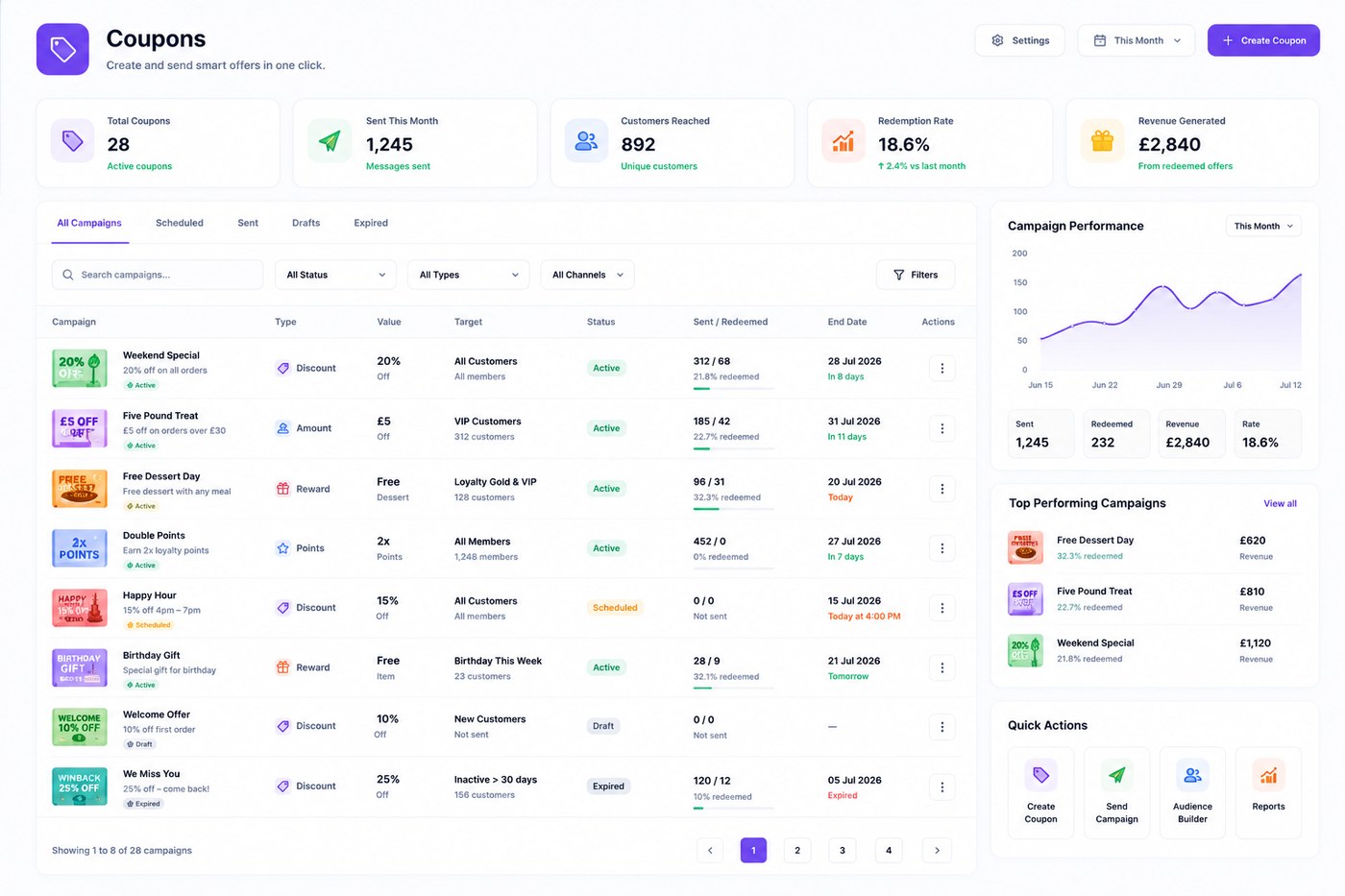The height and width of the screenshot is (896, 1345).
Task: Click the Customers Reached people icon
Action: click(586, 142)
